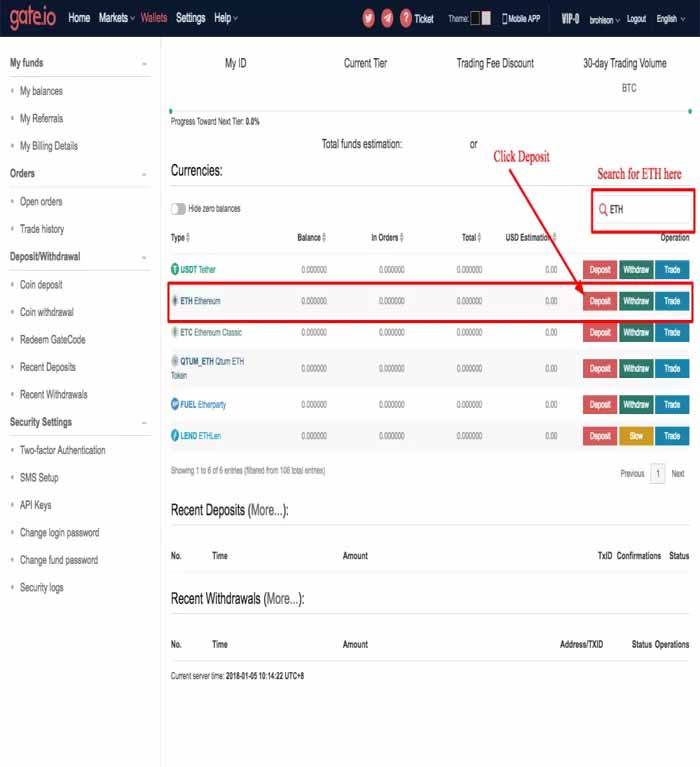Open Open orders in sidebar
Image resolution: width=700 pixels, height=767 pixels.
tap(41, 202)
